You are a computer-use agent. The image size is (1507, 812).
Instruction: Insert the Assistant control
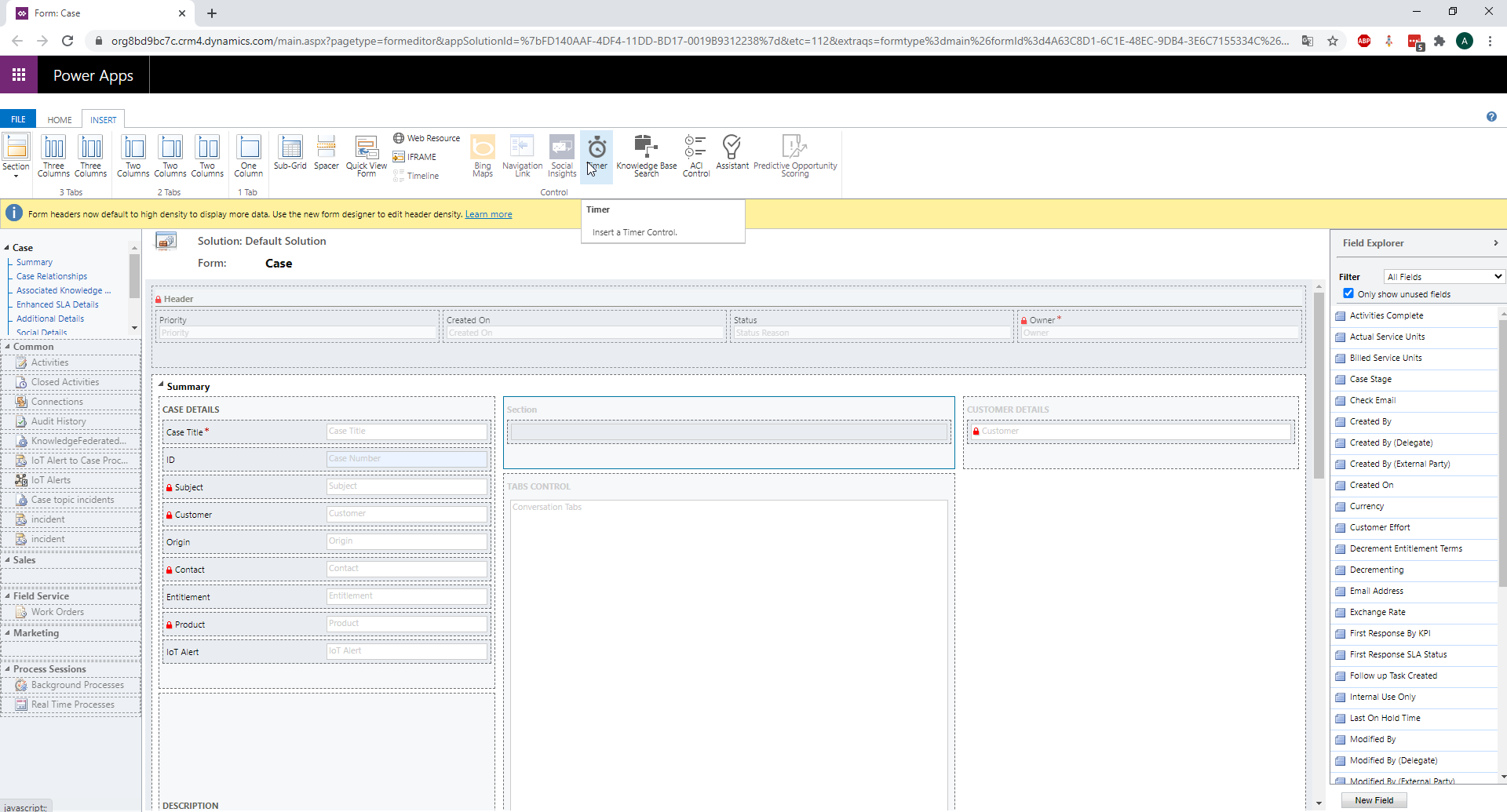pyautogui.click(x=732, y=152)
